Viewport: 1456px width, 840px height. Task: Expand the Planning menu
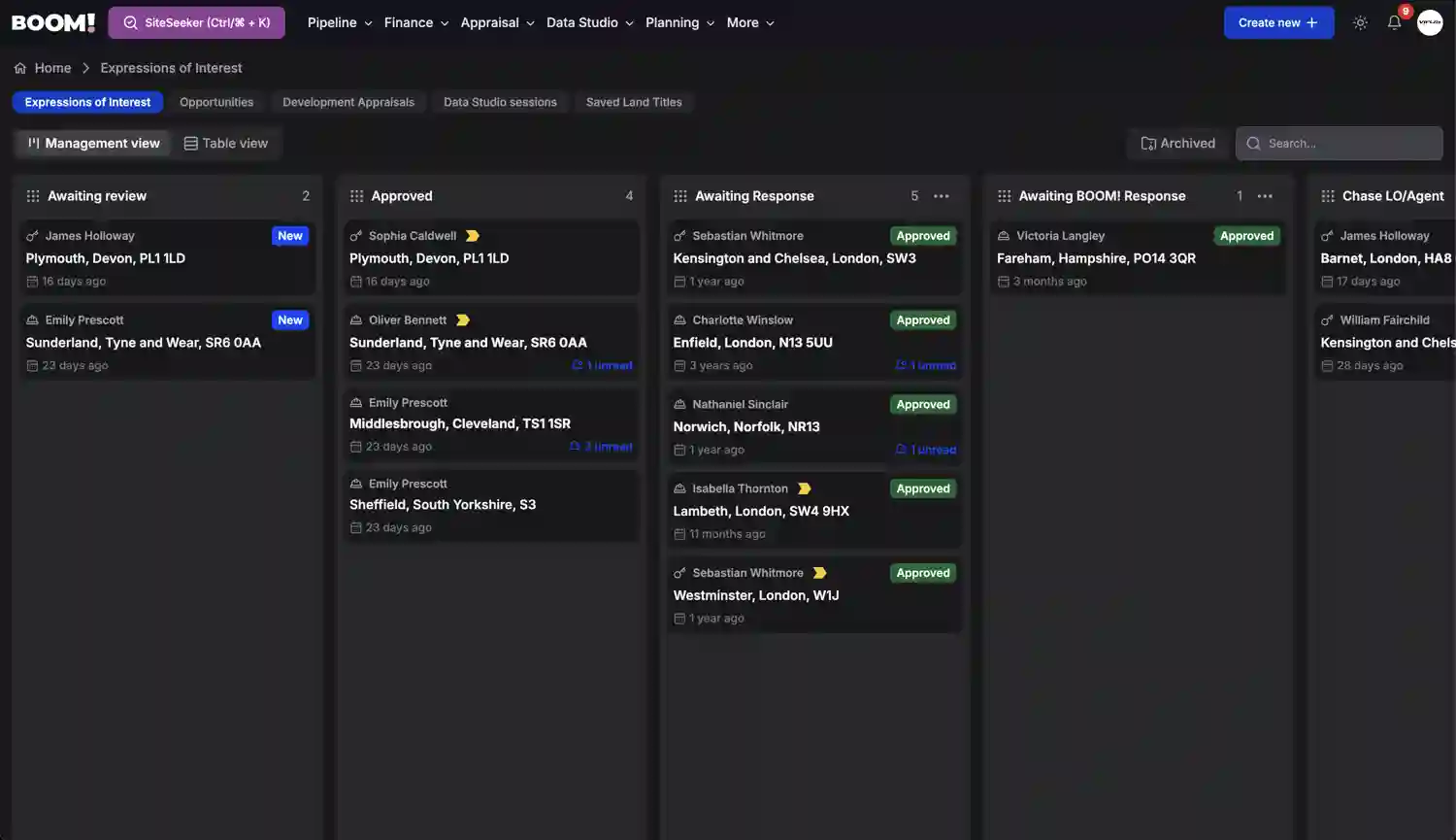point(679,22)
